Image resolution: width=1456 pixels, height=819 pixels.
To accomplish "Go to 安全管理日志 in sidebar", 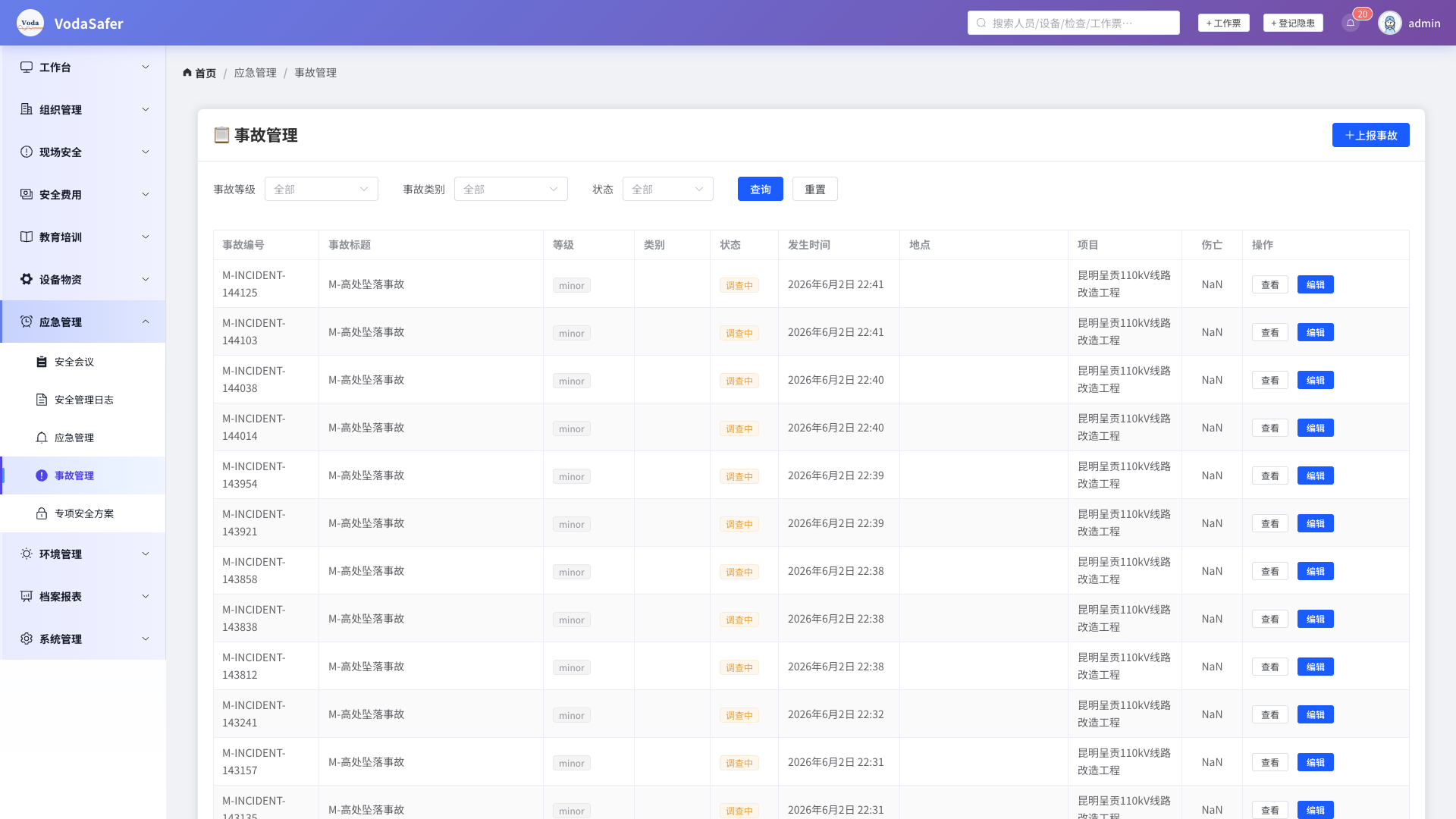I will (x=83, y=400).
